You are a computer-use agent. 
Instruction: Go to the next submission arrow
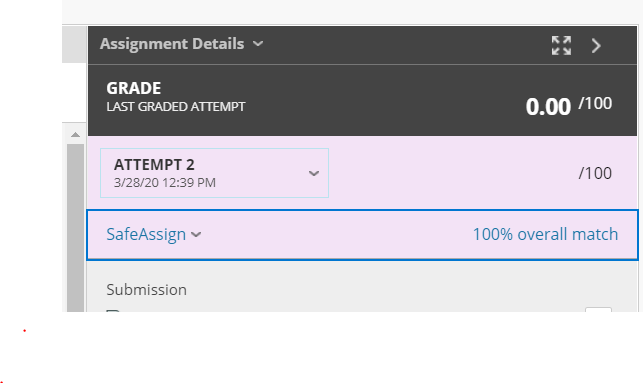pos(596,46)
